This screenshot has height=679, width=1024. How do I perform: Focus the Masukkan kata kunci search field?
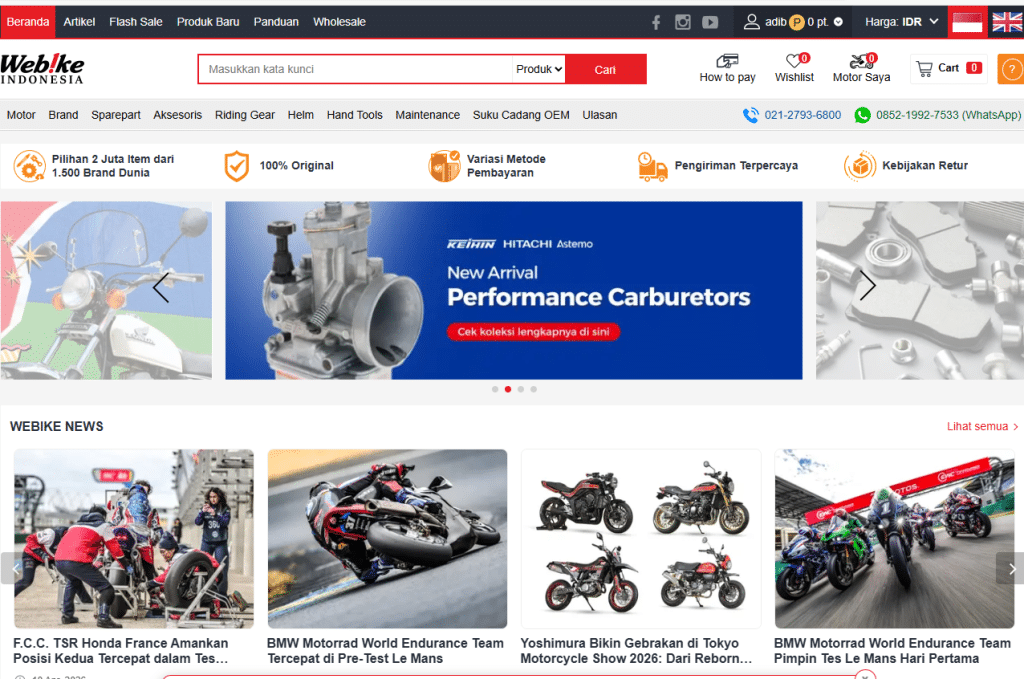(x=355, y=69)
